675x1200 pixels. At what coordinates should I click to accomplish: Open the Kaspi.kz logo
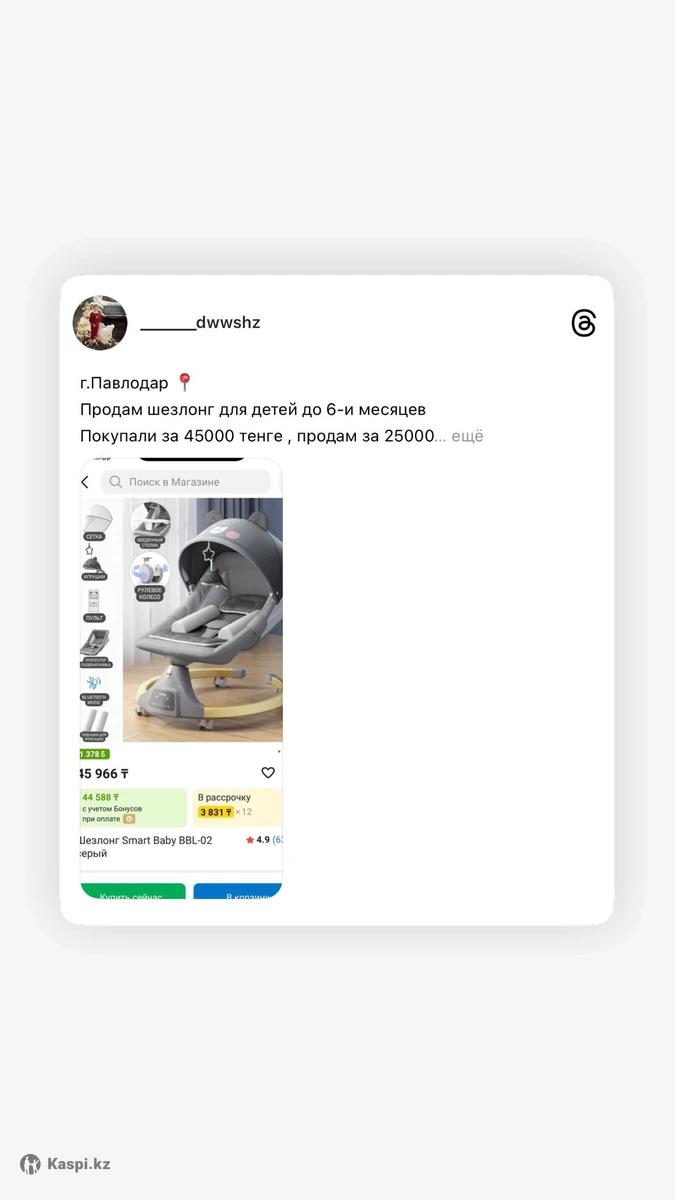point(65,1164)
